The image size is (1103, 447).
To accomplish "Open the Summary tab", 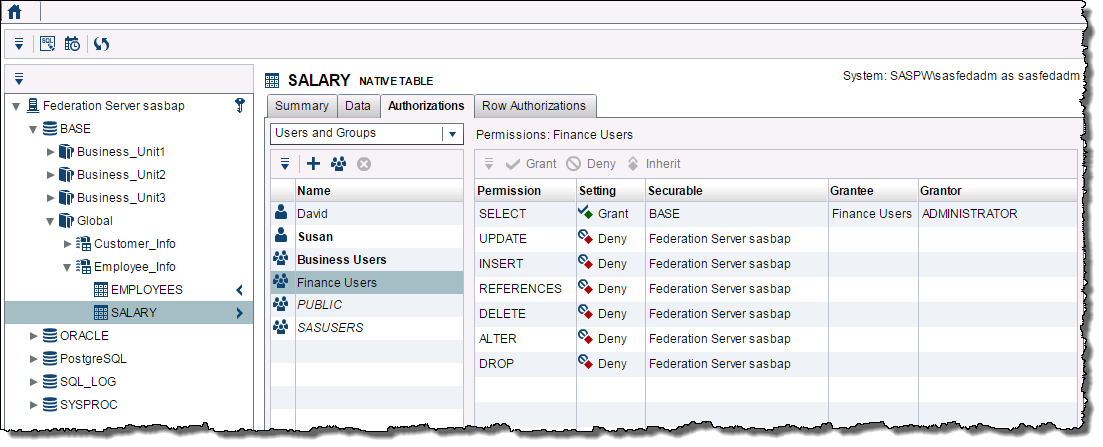I will (x=301, y=106).
